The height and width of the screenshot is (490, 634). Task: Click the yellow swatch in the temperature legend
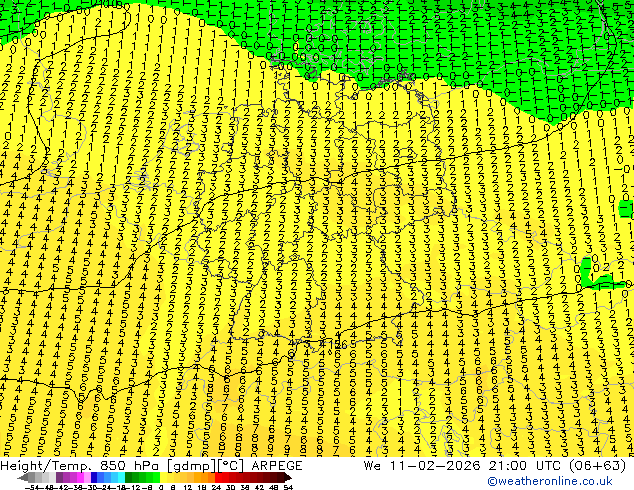point(164,477)
